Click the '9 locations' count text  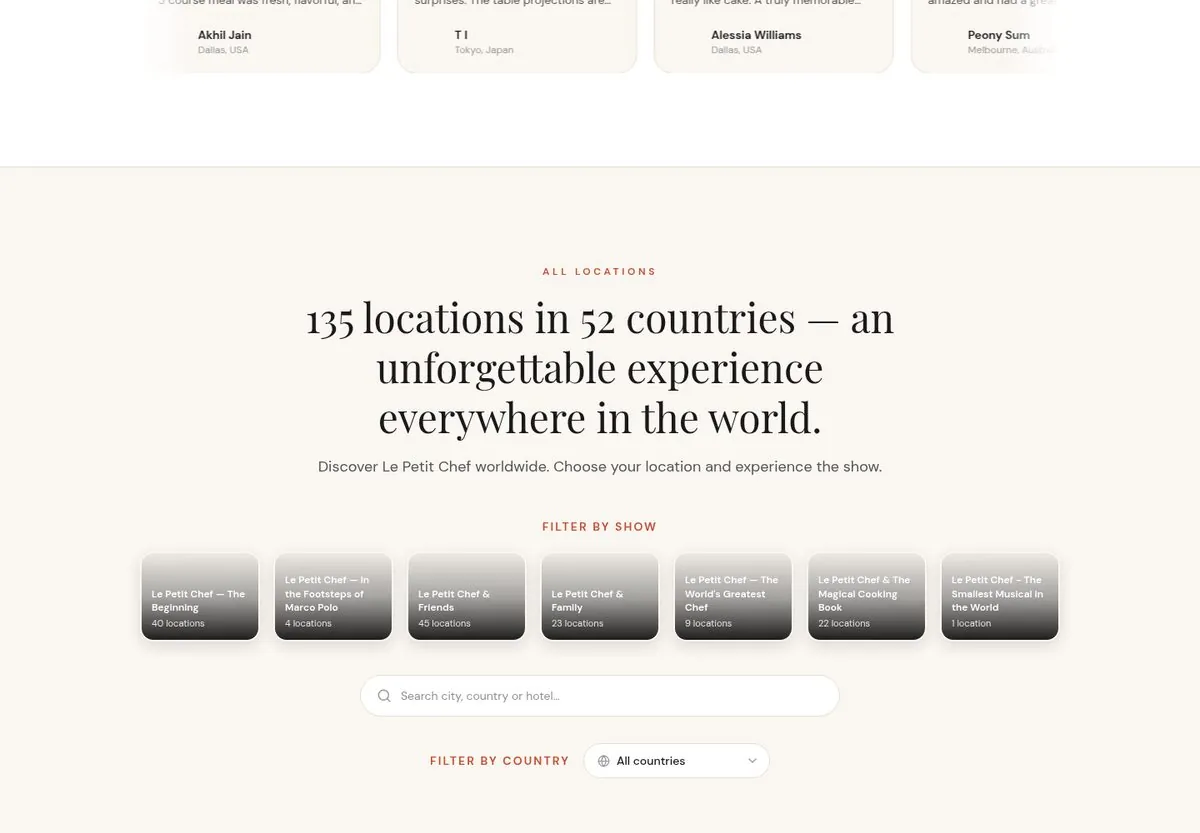pyautogui.click(x=708, y=624)
